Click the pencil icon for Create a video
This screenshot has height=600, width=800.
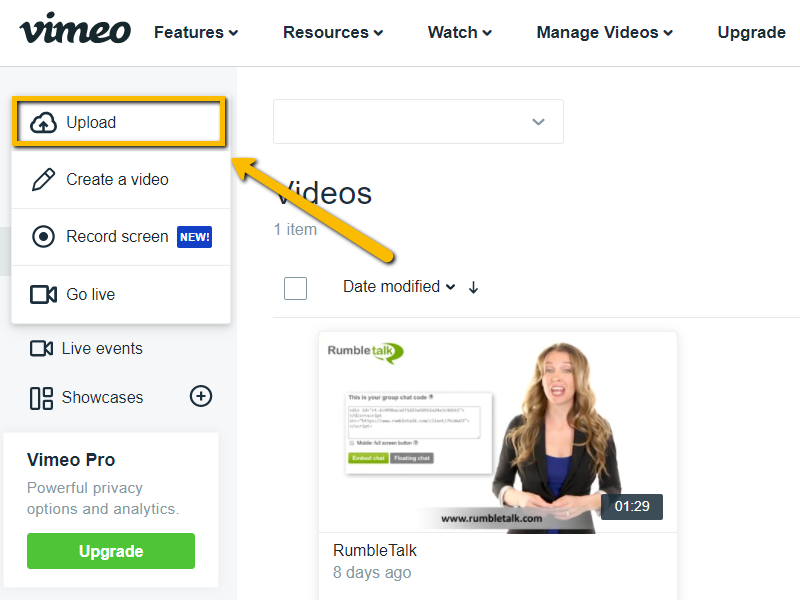tap(43, 180)
